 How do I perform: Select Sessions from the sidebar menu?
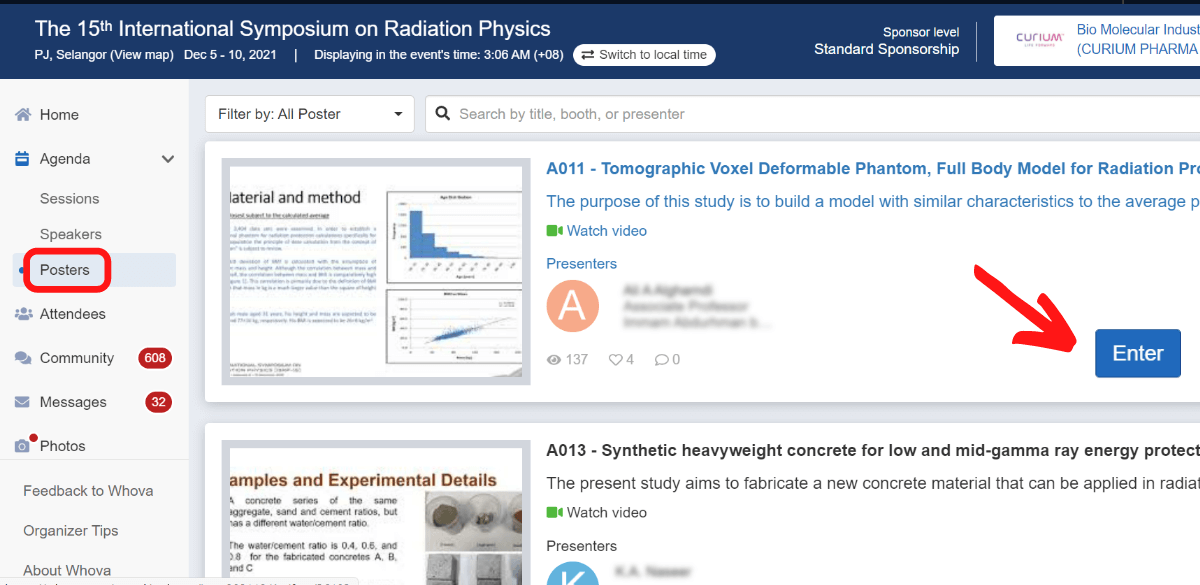(70, 198)
